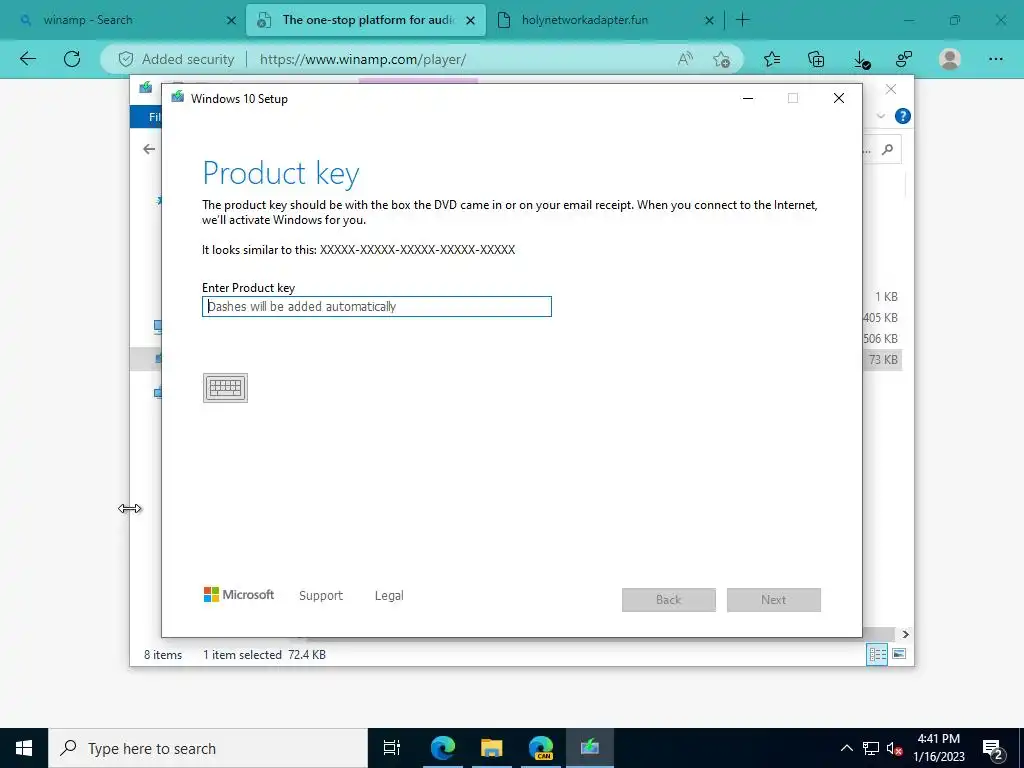Click the File Explorer search magnifier
This screenshot has width=1024, height=768.
pos(887,150)
